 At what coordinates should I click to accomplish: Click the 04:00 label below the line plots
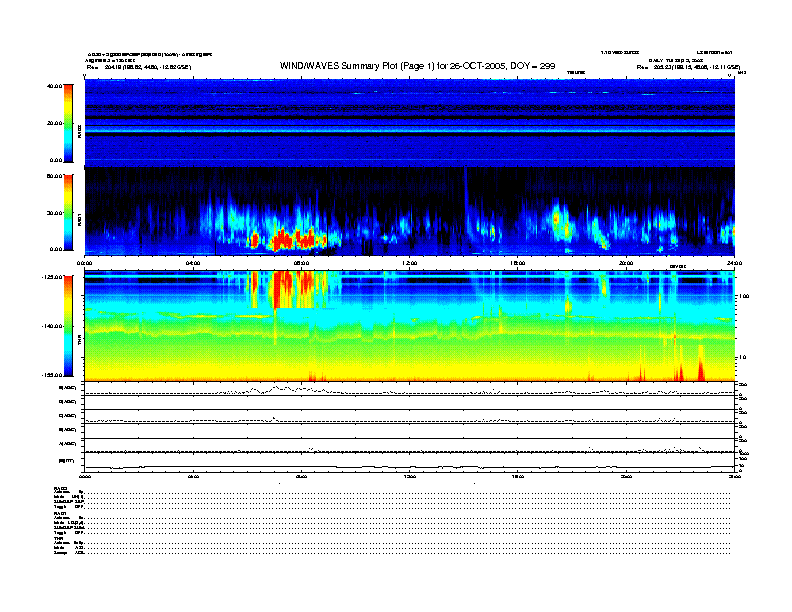[193, 476]
